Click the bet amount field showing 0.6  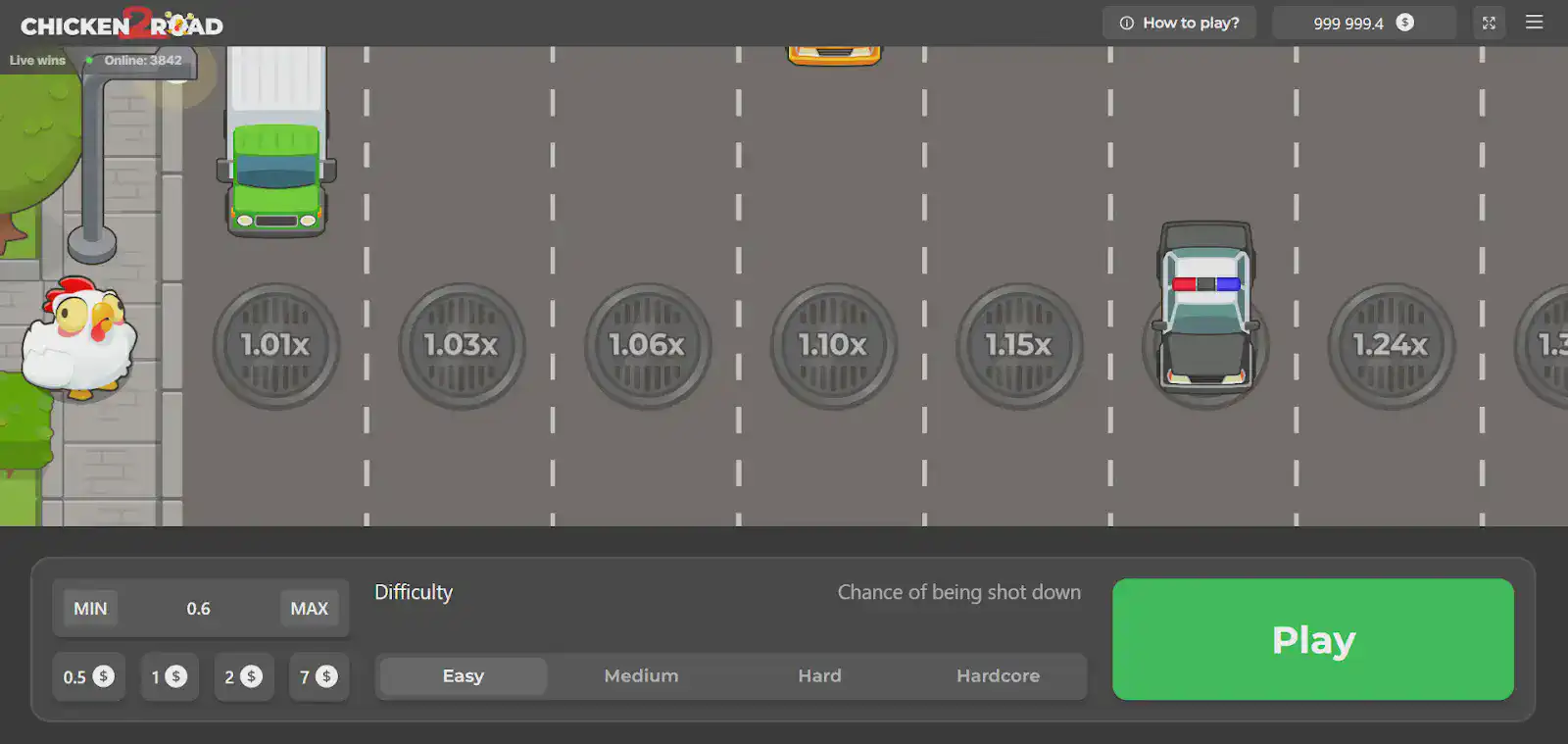point(199,608)
